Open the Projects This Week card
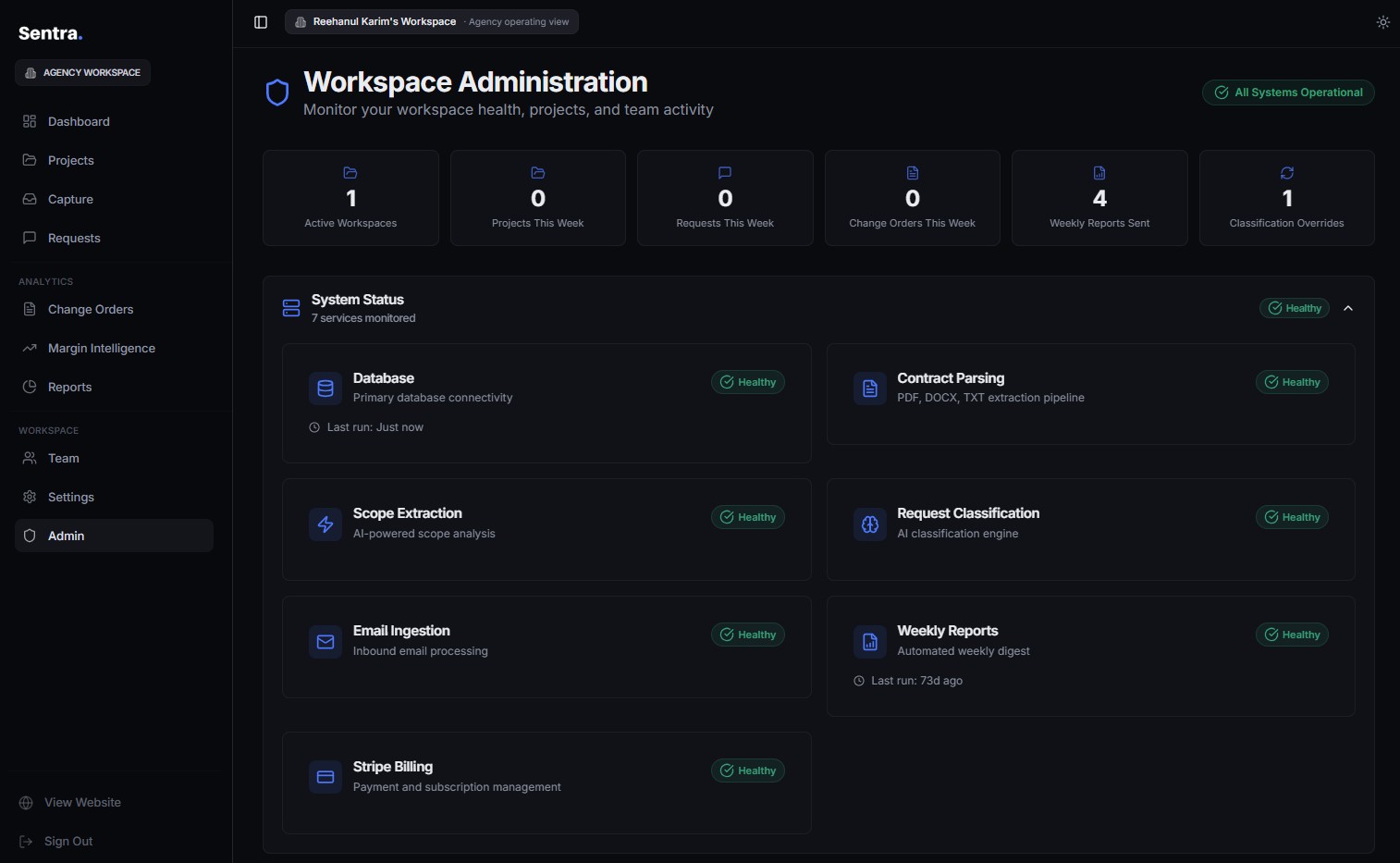 point(538,198)
